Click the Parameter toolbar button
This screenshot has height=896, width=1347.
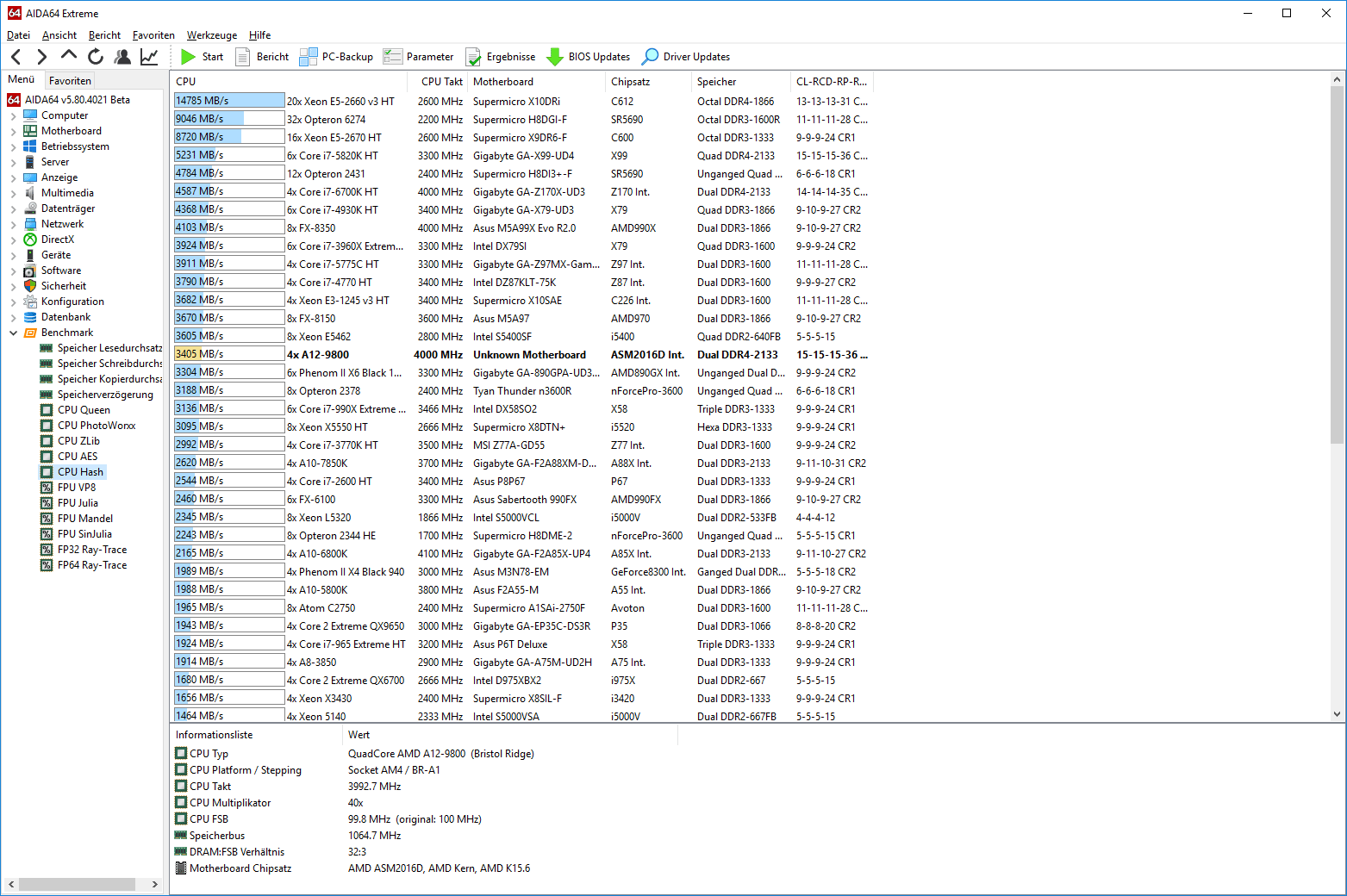[419, 57]
